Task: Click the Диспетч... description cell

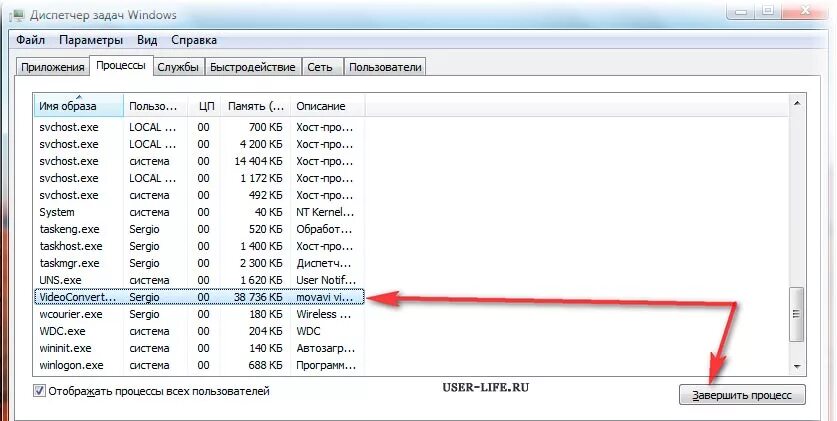Action: pyautogui.click(x=324, y=263)
